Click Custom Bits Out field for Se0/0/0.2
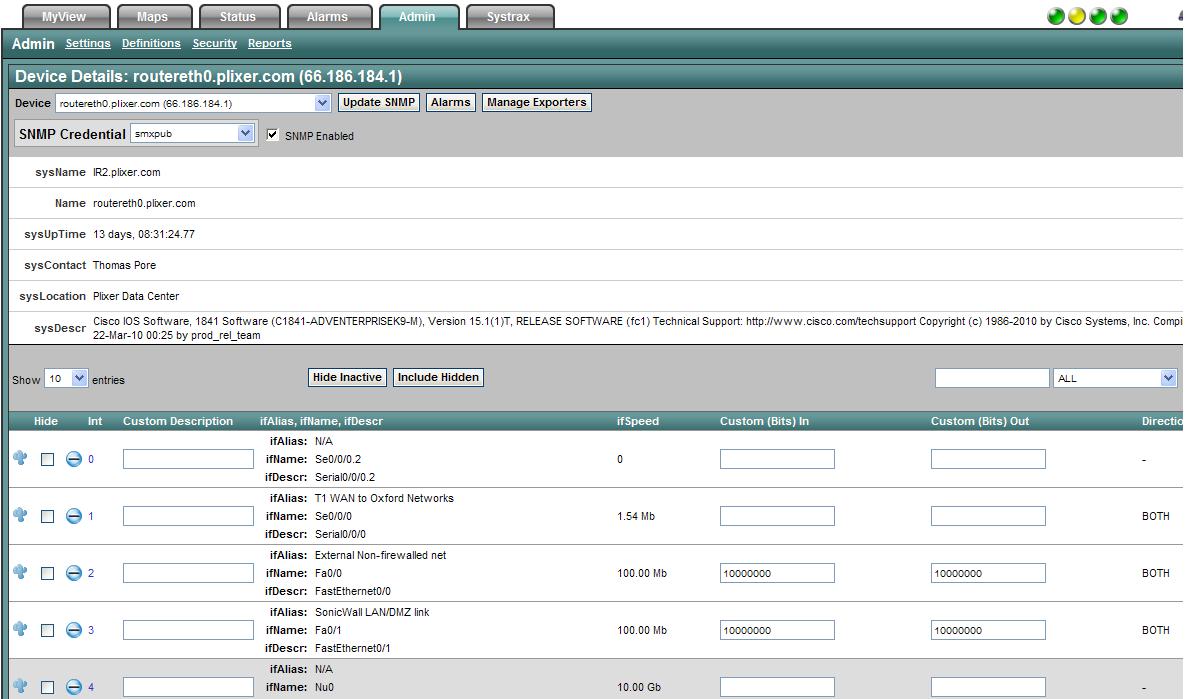 988,459
